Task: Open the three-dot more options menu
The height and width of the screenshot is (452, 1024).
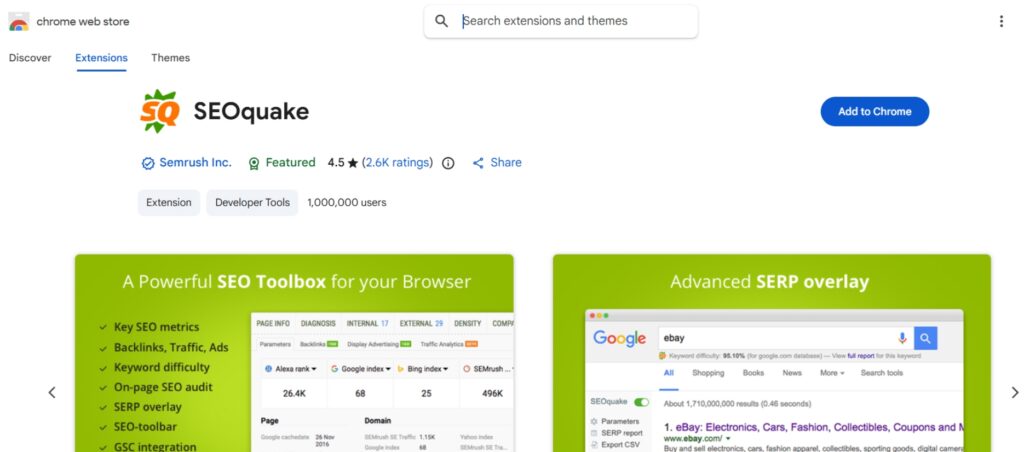Action: coord(1001,22)
